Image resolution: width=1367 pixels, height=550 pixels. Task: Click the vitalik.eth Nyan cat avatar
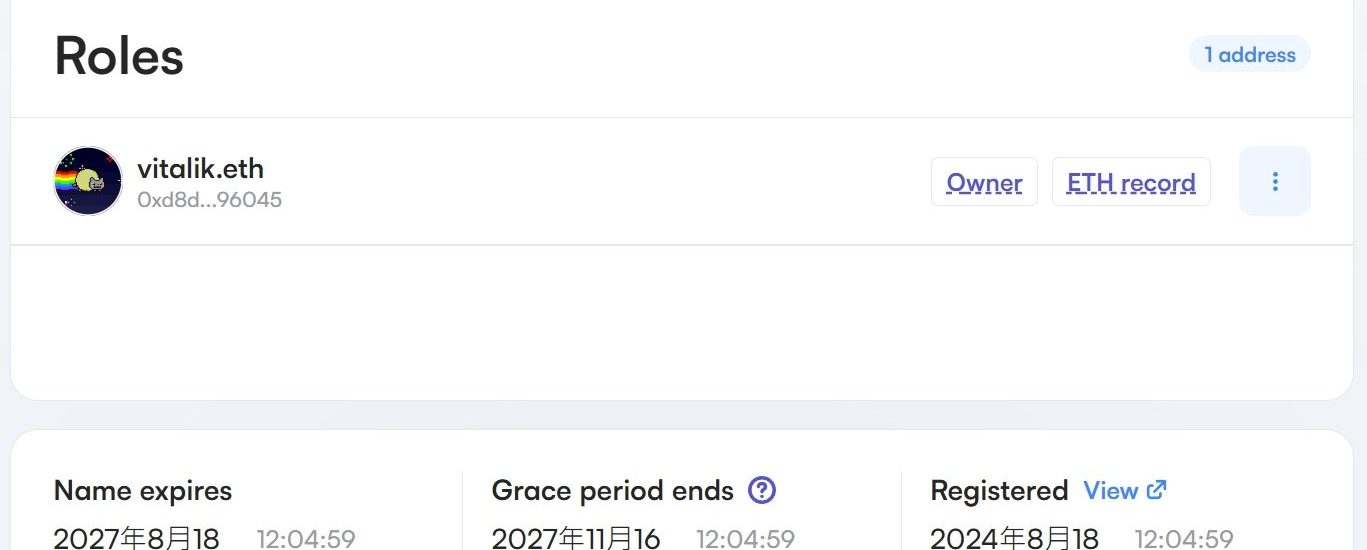tap(88, 181)
